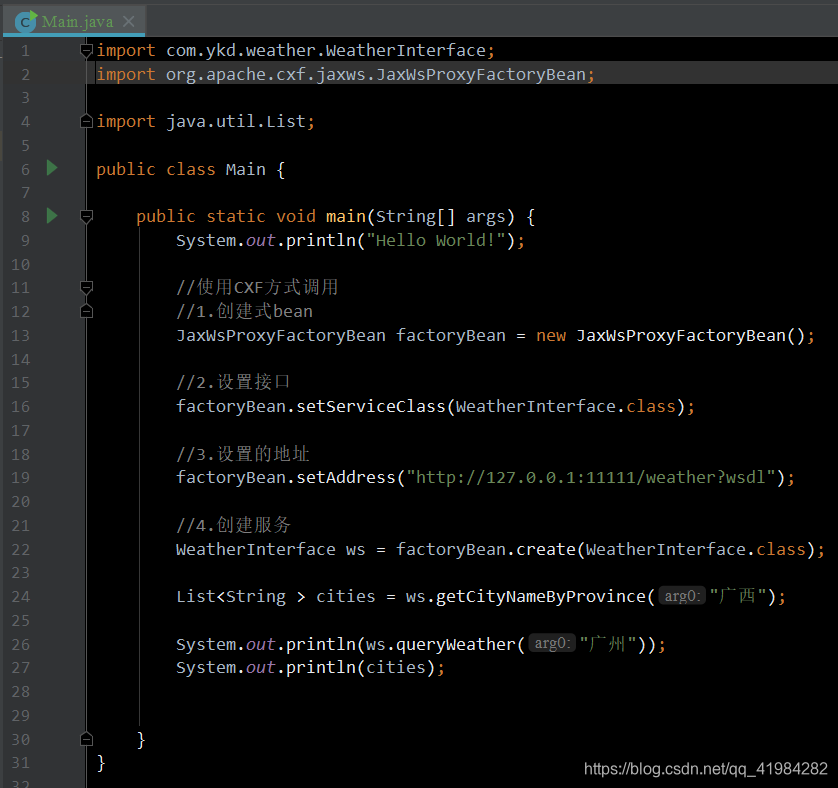Click getCityNameByProvince method call
Image resolution: width=838 pixels, height=788 pixels.
click(541, 596)
